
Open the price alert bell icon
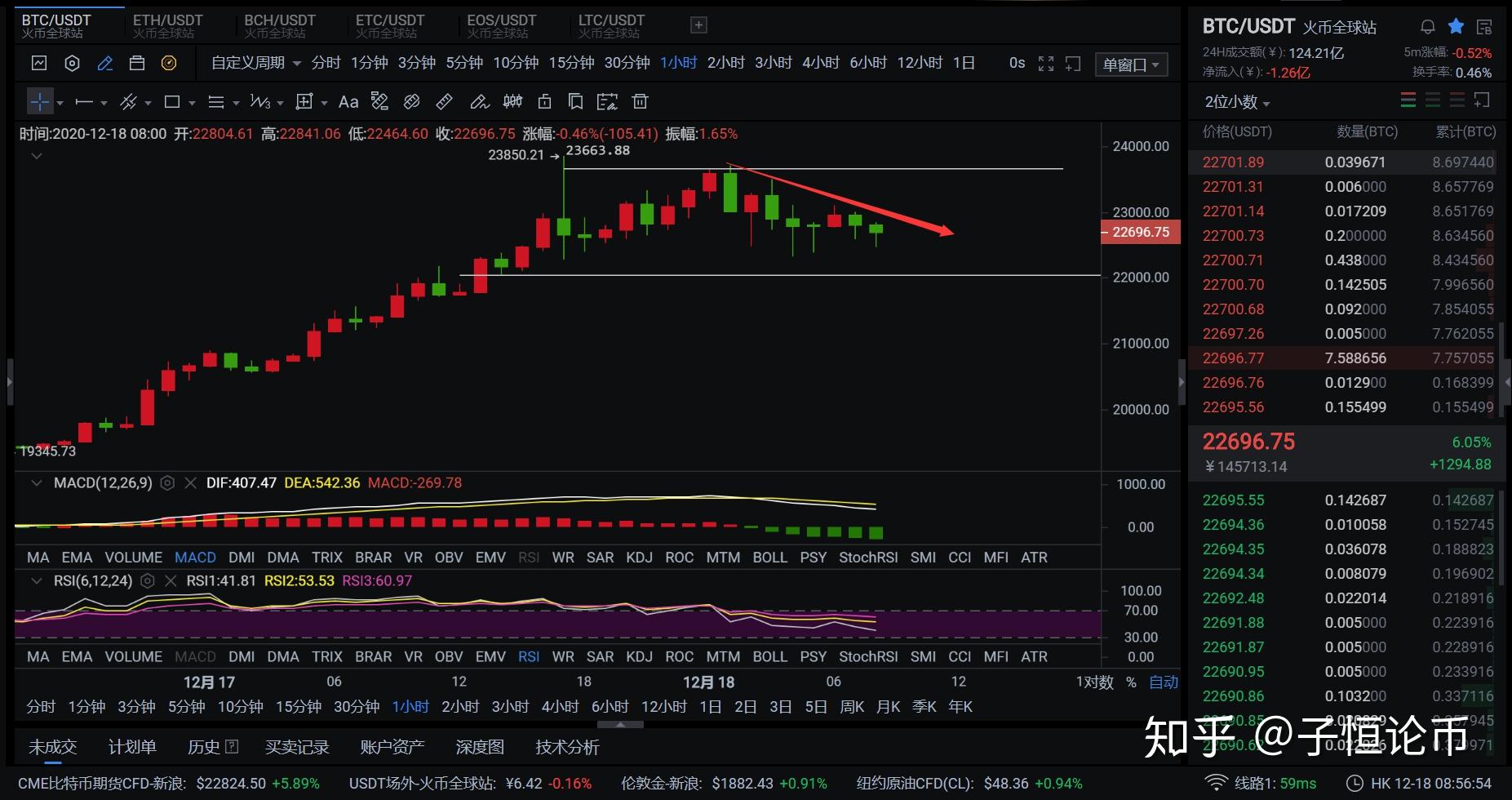pos(1427,27)
